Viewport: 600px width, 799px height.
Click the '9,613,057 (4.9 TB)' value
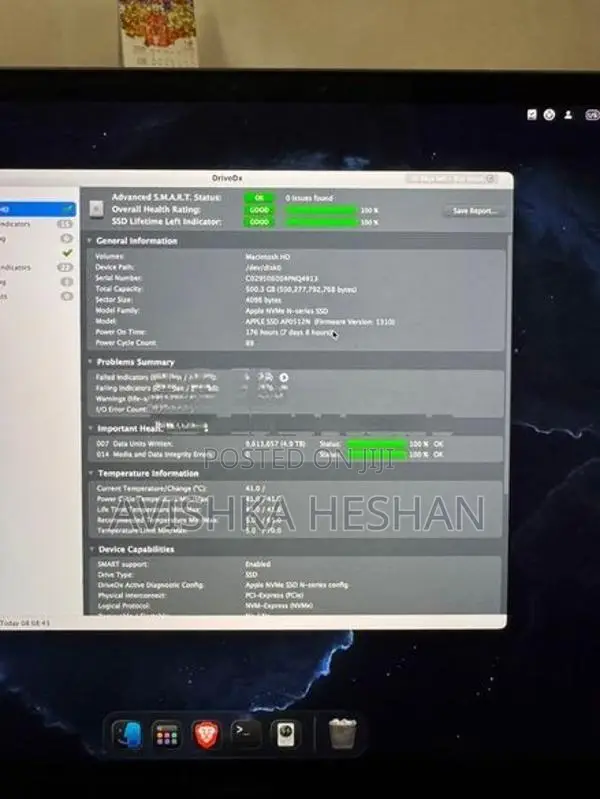[275, 444]
